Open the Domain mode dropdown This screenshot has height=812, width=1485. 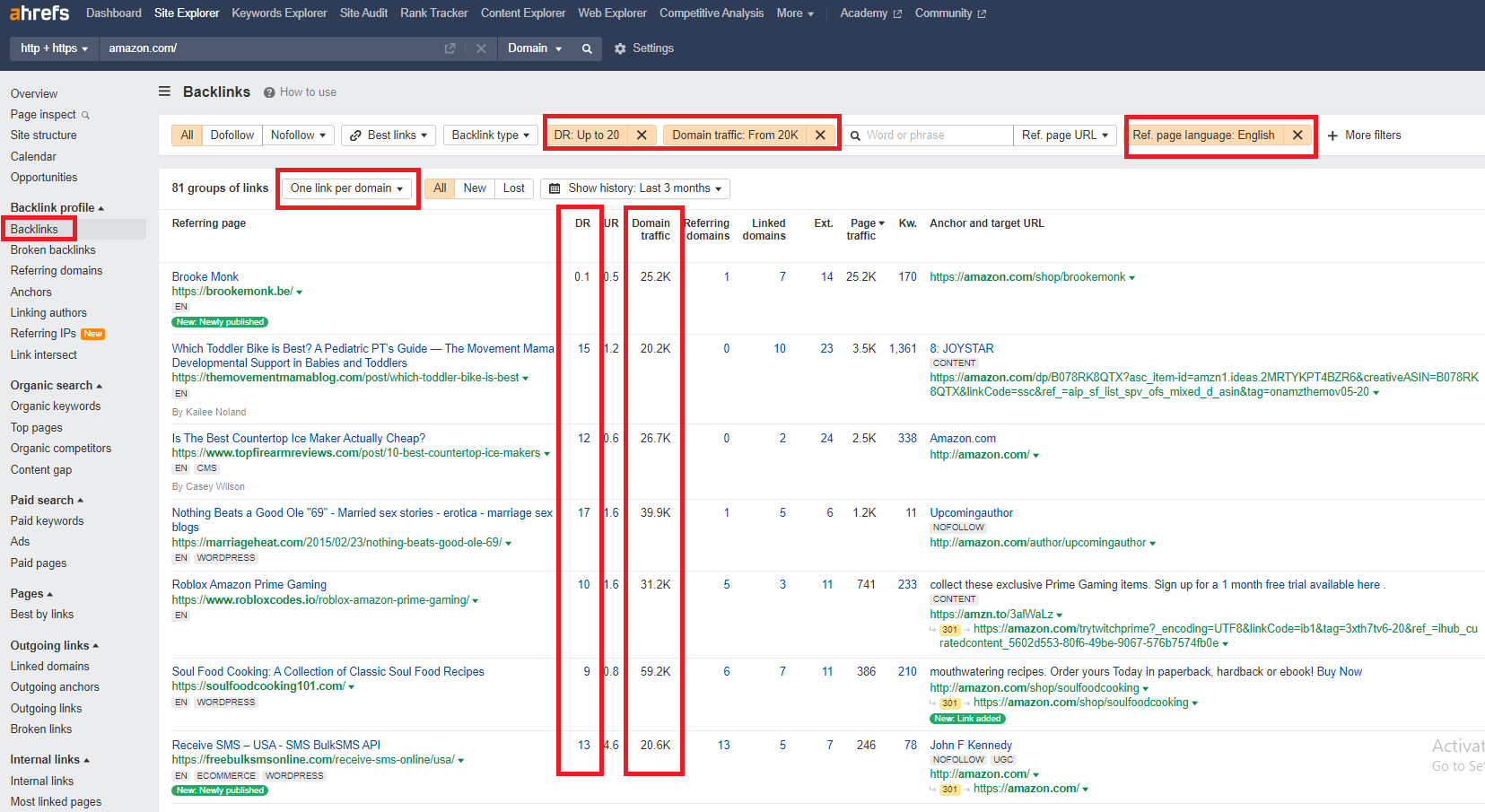pyautogui.click(x=535, y=48)
